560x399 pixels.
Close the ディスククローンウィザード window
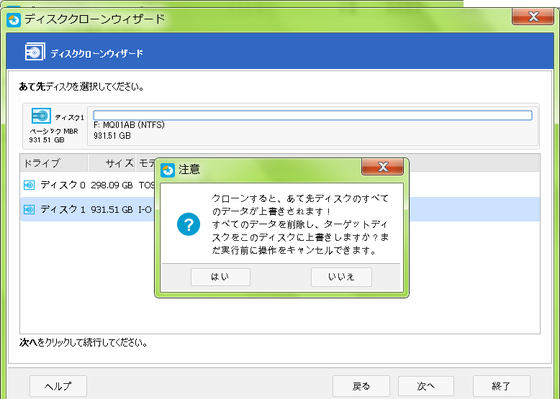click(x=533, y=16)
